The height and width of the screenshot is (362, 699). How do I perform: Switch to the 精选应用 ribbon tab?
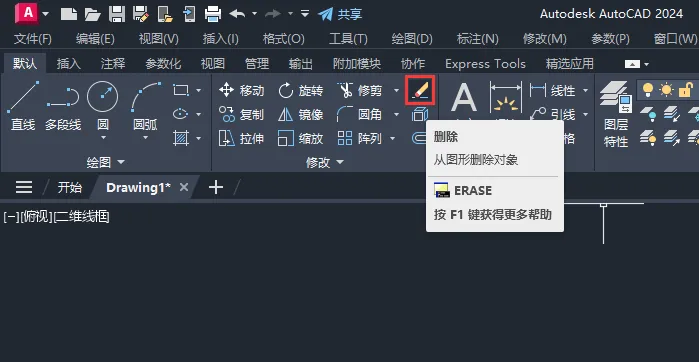[x=570, y=64]
